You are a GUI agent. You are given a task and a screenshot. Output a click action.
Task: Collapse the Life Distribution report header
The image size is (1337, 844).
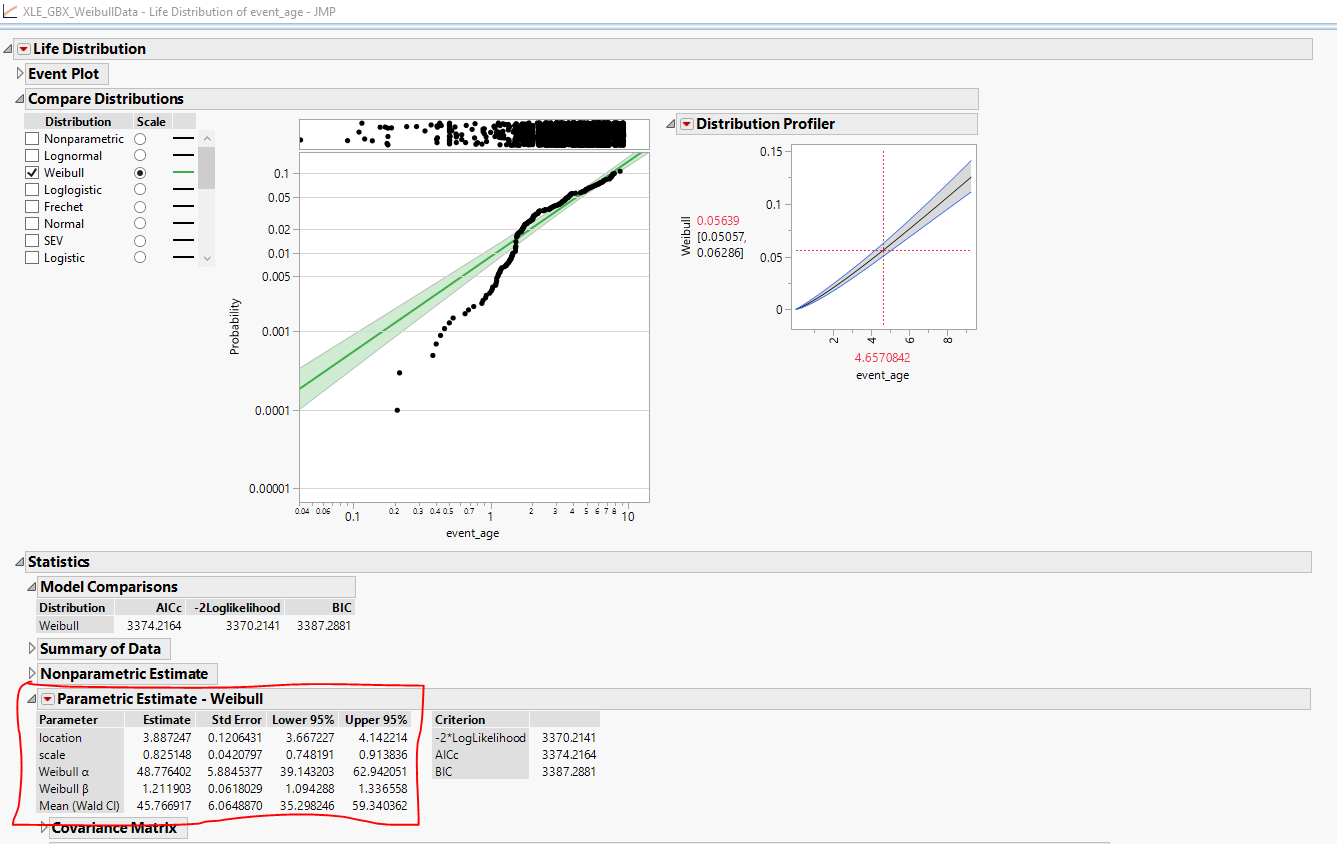[8, 48]
